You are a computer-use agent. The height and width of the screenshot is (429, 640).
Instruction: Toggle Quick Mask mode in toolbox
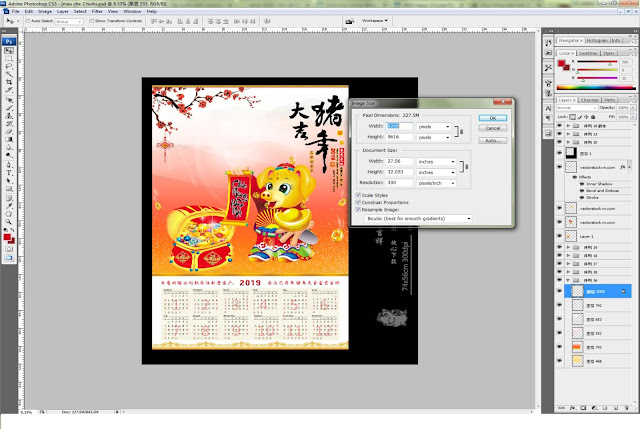coord(9,249)
